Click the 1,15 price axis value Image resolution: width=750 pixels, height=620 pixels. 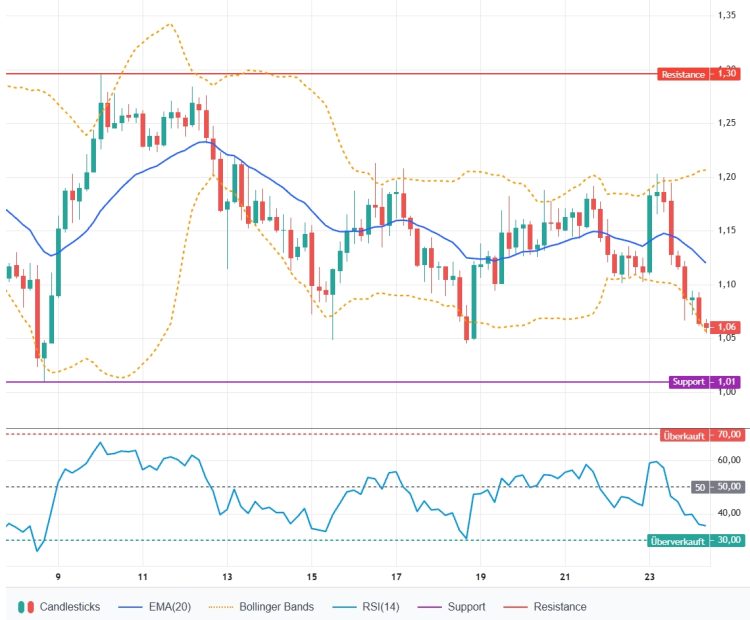727,231
